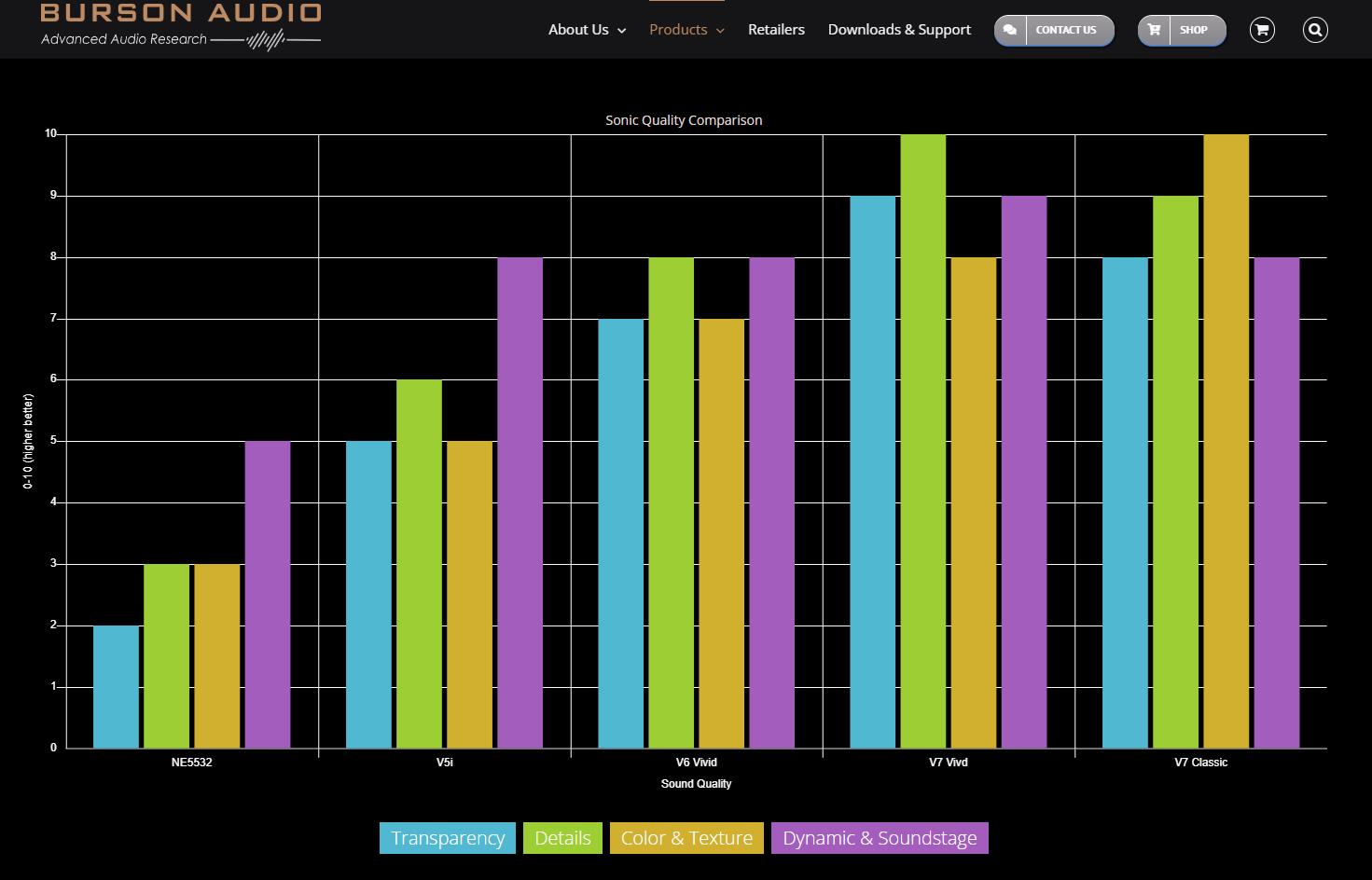Click the yellow Color & Texture bar for V7 Classic

(1226, 441)
